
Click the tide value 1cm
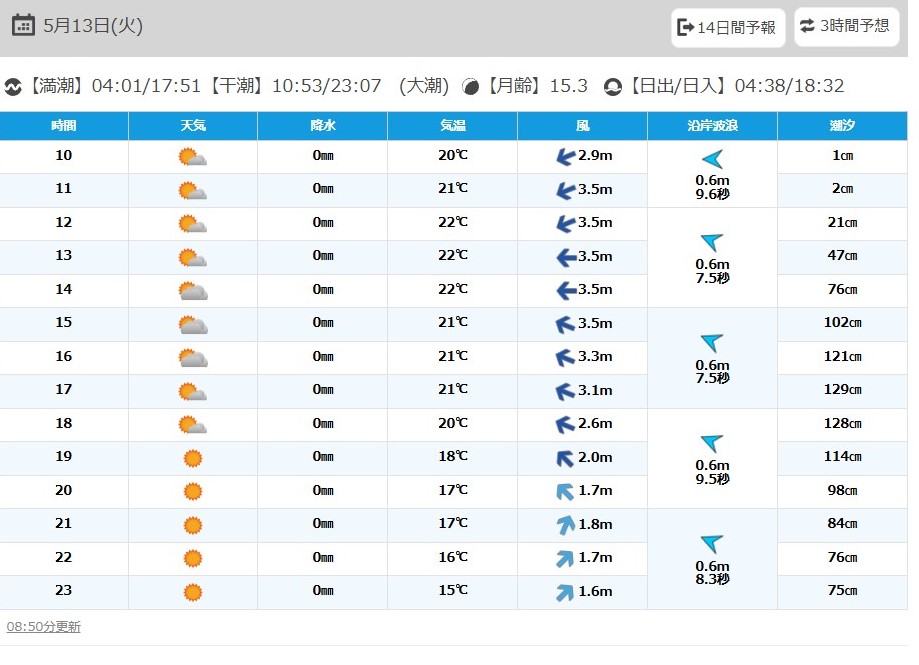(843, 155)
